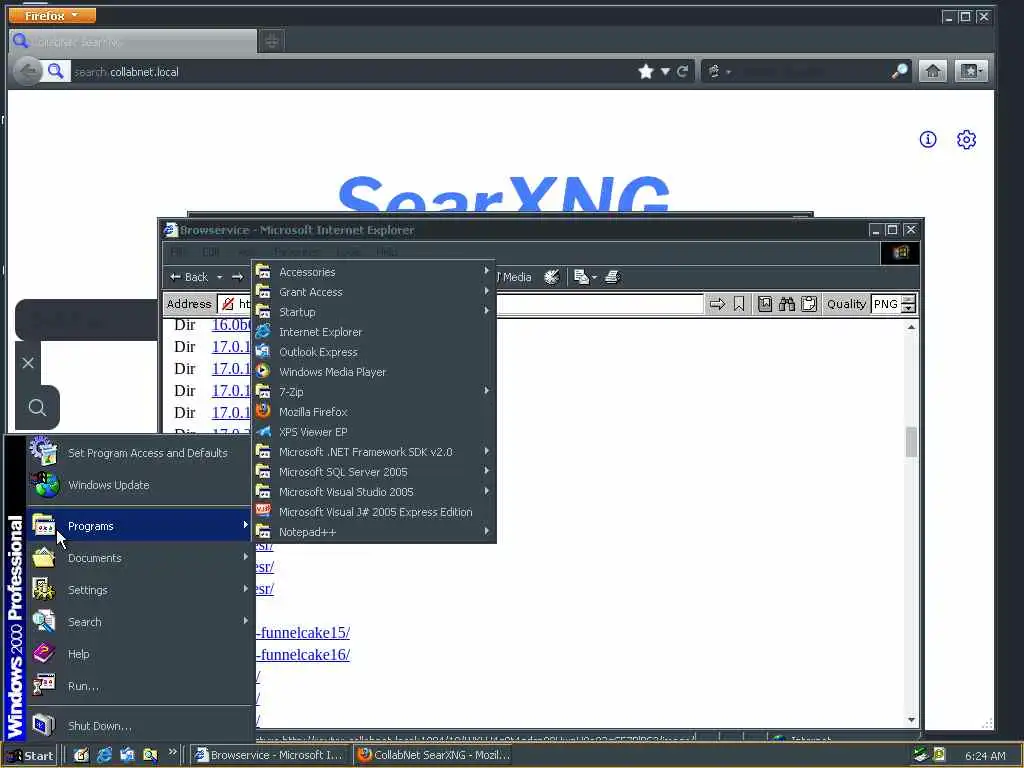Open Microsoft SQL Server 2005 folder
The width and height of the screenshot is (1024, 768).
374,472
